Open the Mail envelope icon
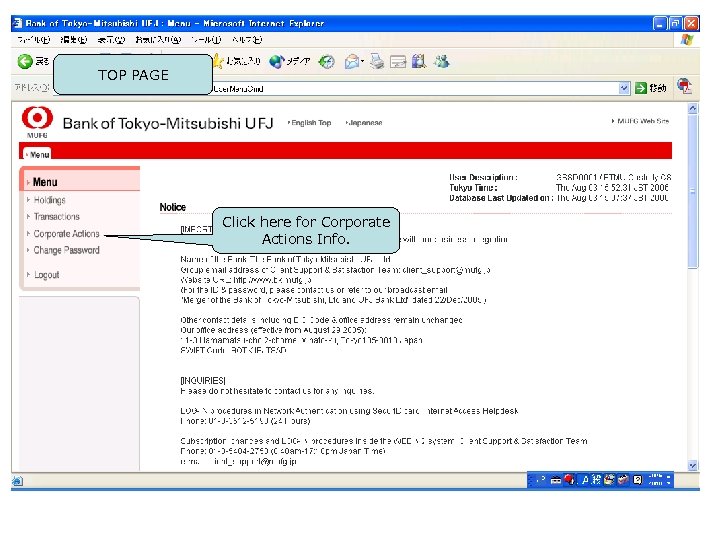 coord(352,62)
